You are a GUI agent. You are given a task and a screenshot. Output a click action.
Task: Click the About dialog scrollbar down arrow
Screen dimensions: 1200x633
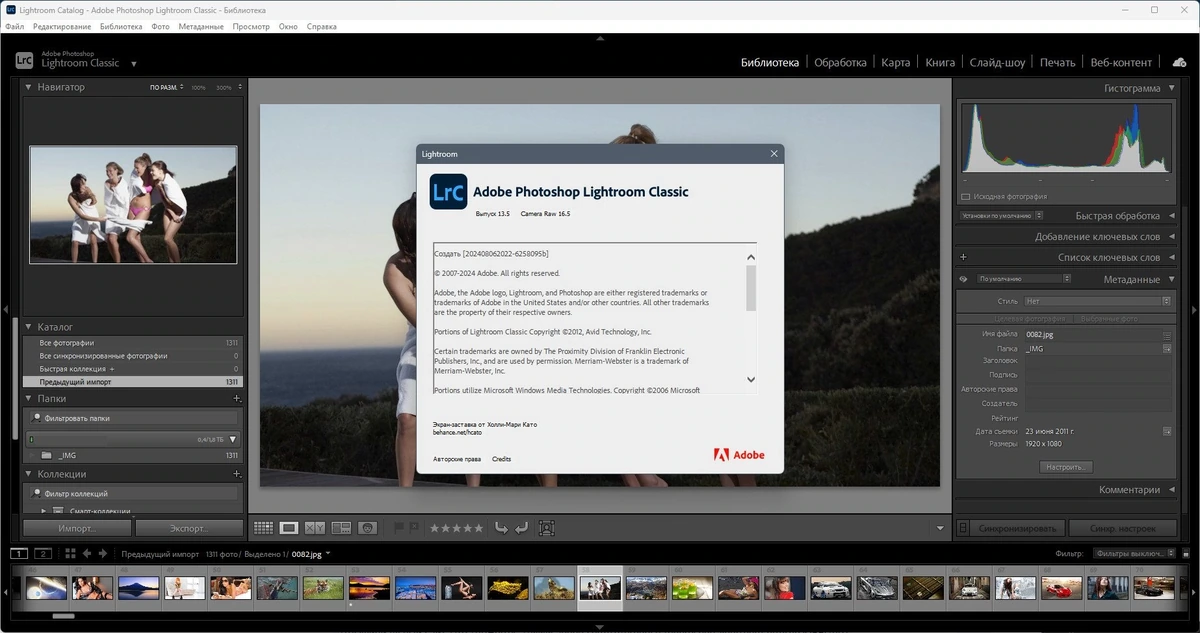pyautogui.click(x=751, y=380)
